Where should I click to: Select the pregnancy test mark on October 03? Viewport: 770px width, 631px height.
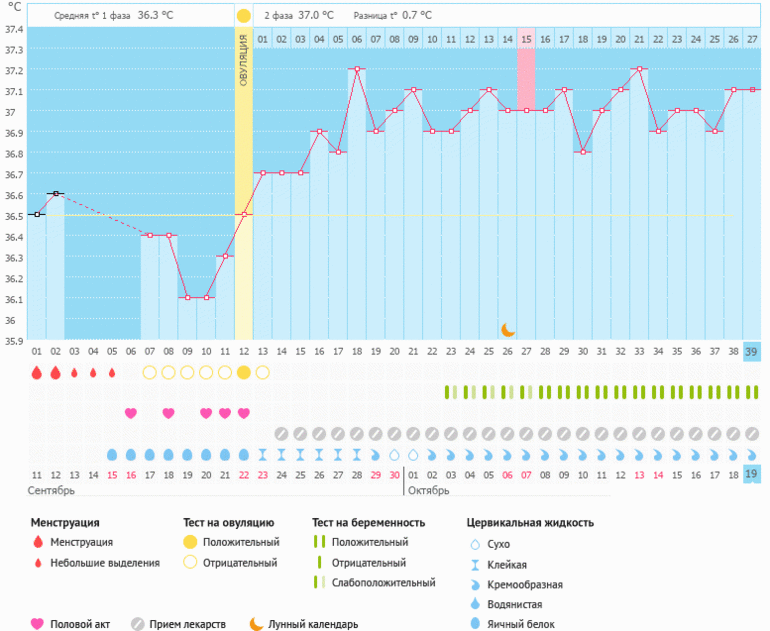[451, 392]
